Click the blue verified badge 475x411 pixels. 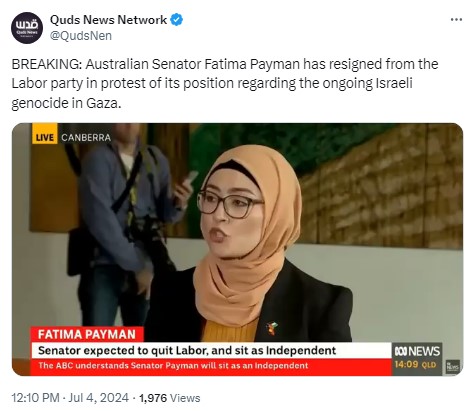pos(177,20)
